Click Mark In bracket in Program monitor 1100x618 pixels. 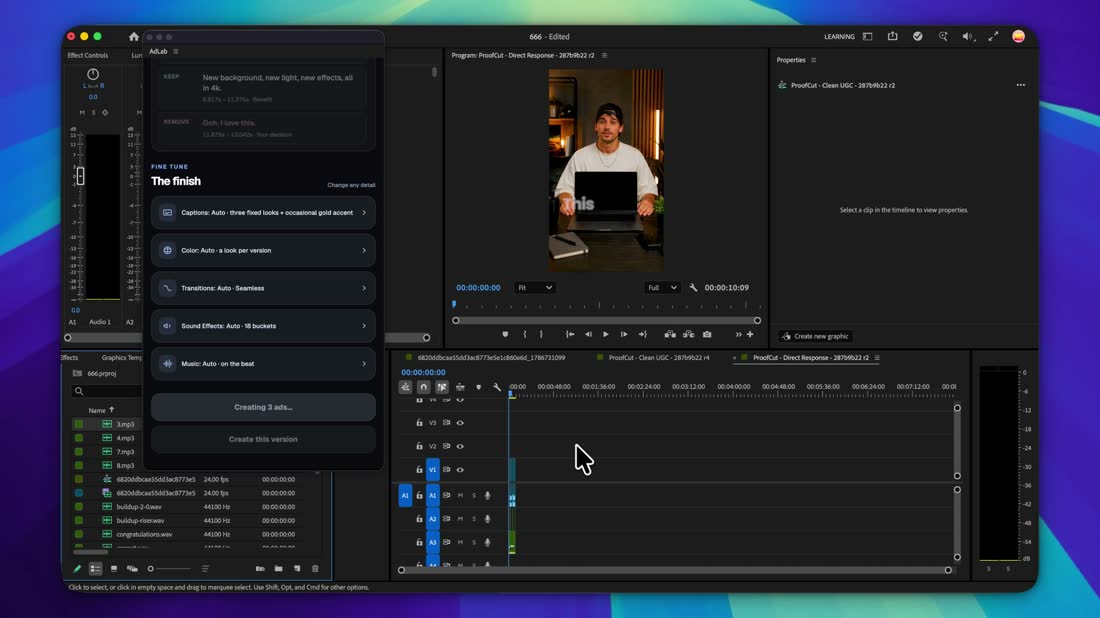(525, 335)
